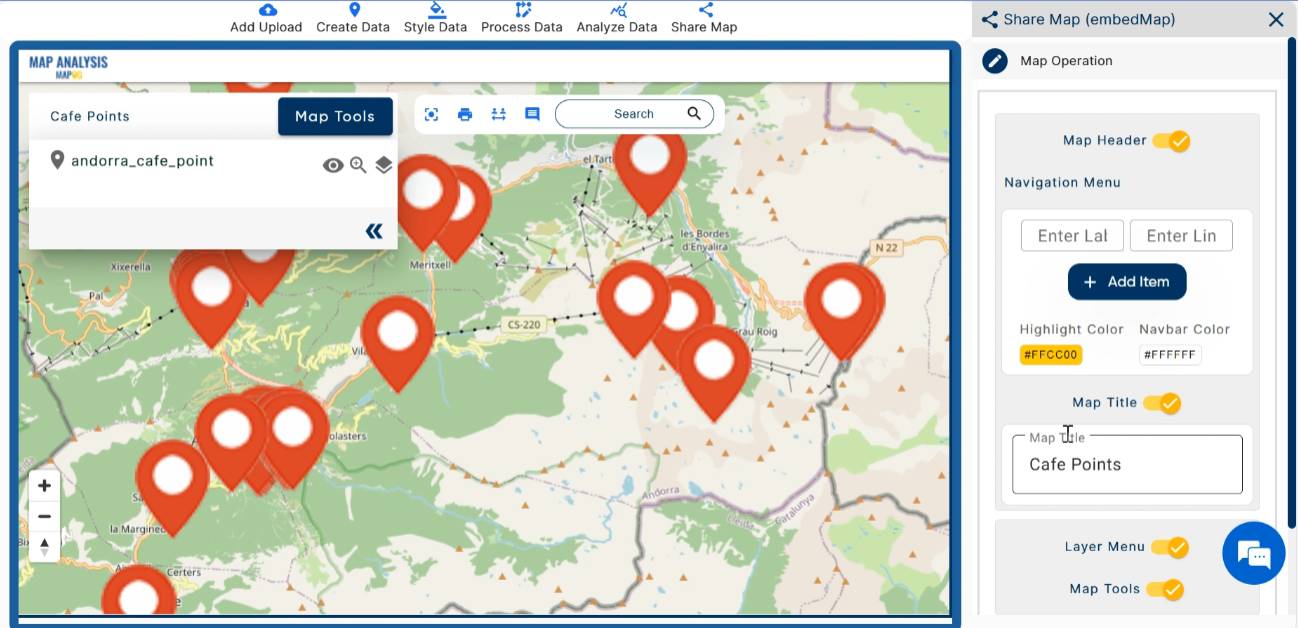Click the Map Tools button
Image resolution: width=1298 pixels, height=628 pixels.
tap(335, 116)
